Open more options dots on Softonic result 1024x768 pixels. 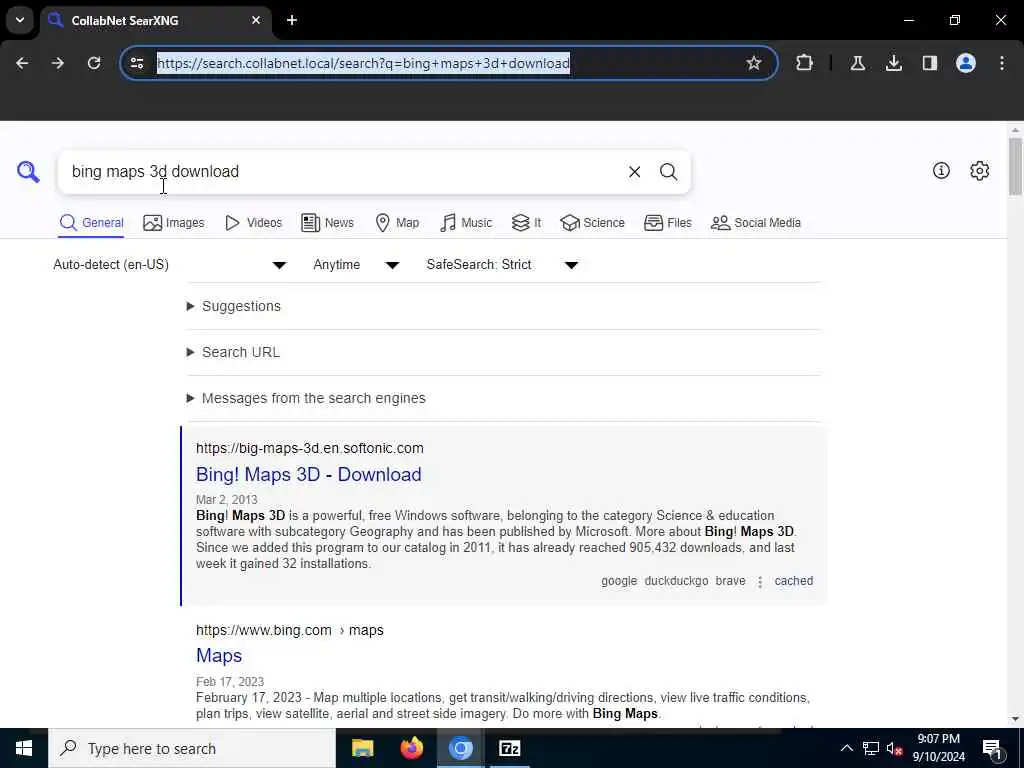point(760,581)
